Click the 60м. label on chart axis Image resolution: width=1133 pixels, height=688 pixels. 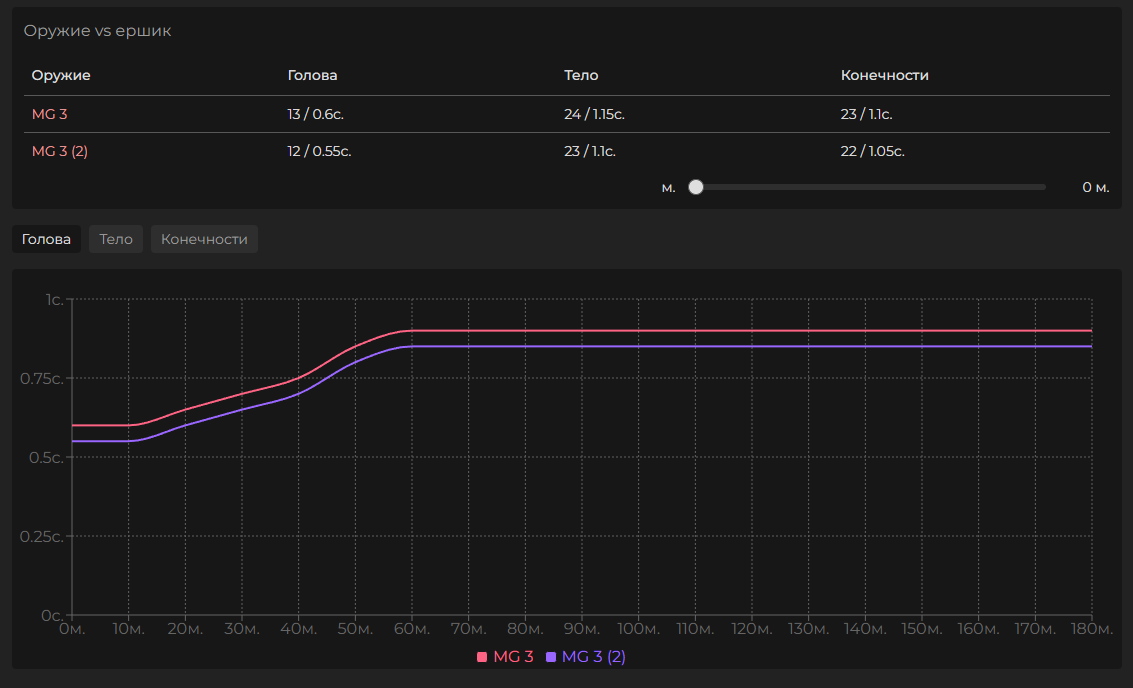click(x=412, y=629)
